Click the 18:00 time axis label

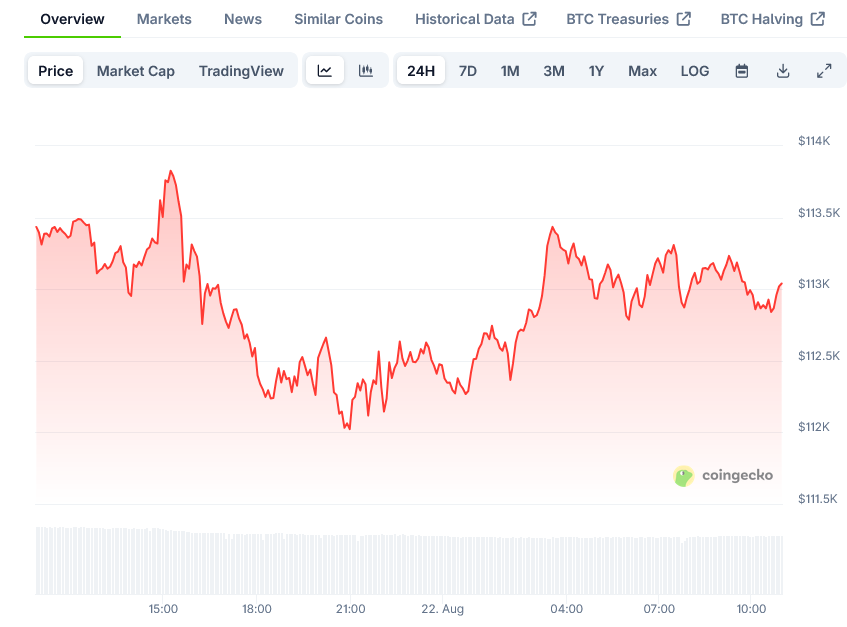coord(257,609)
